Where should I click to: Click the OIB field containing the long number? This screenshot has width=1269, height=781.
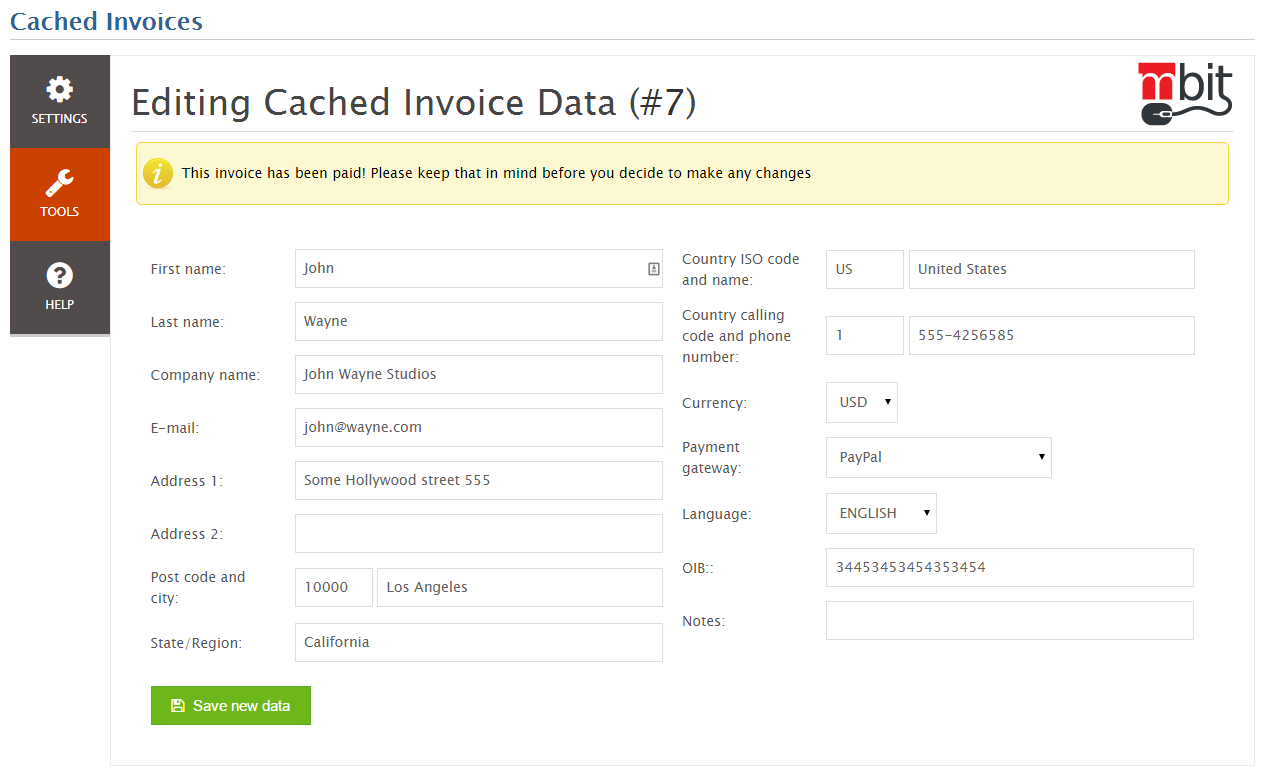[x=1009, y=567]
